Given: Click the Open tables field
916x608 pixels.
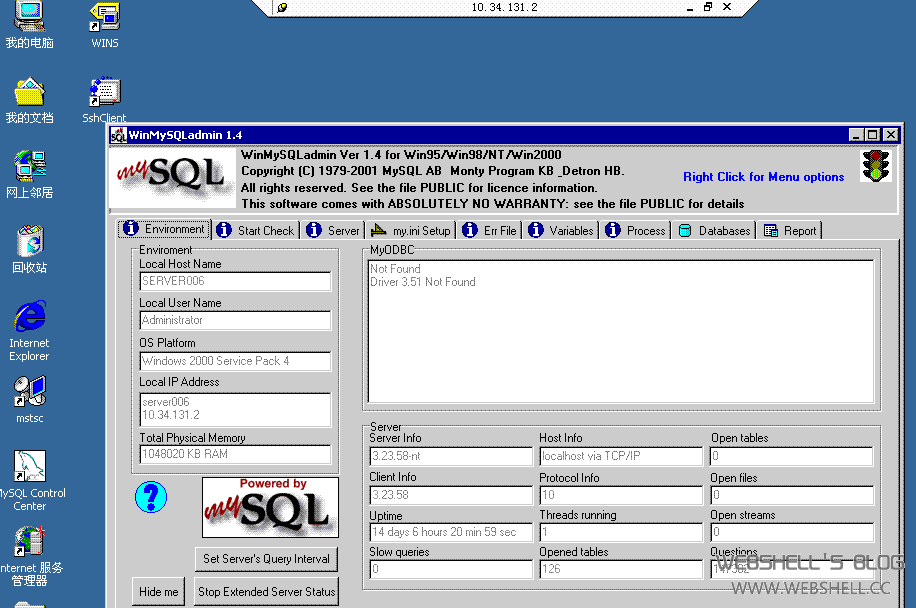Looking at the screenshot, I should [792, 456].
